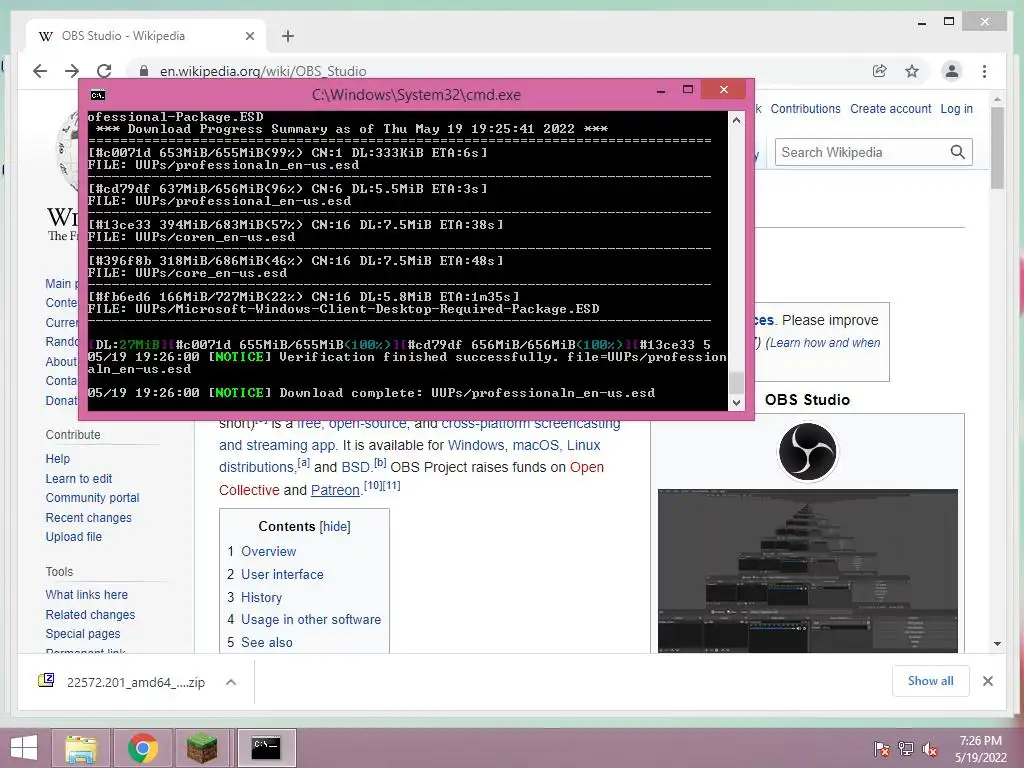
Task: Click the Search Wikipedia field
Action: tap(862, 152)
